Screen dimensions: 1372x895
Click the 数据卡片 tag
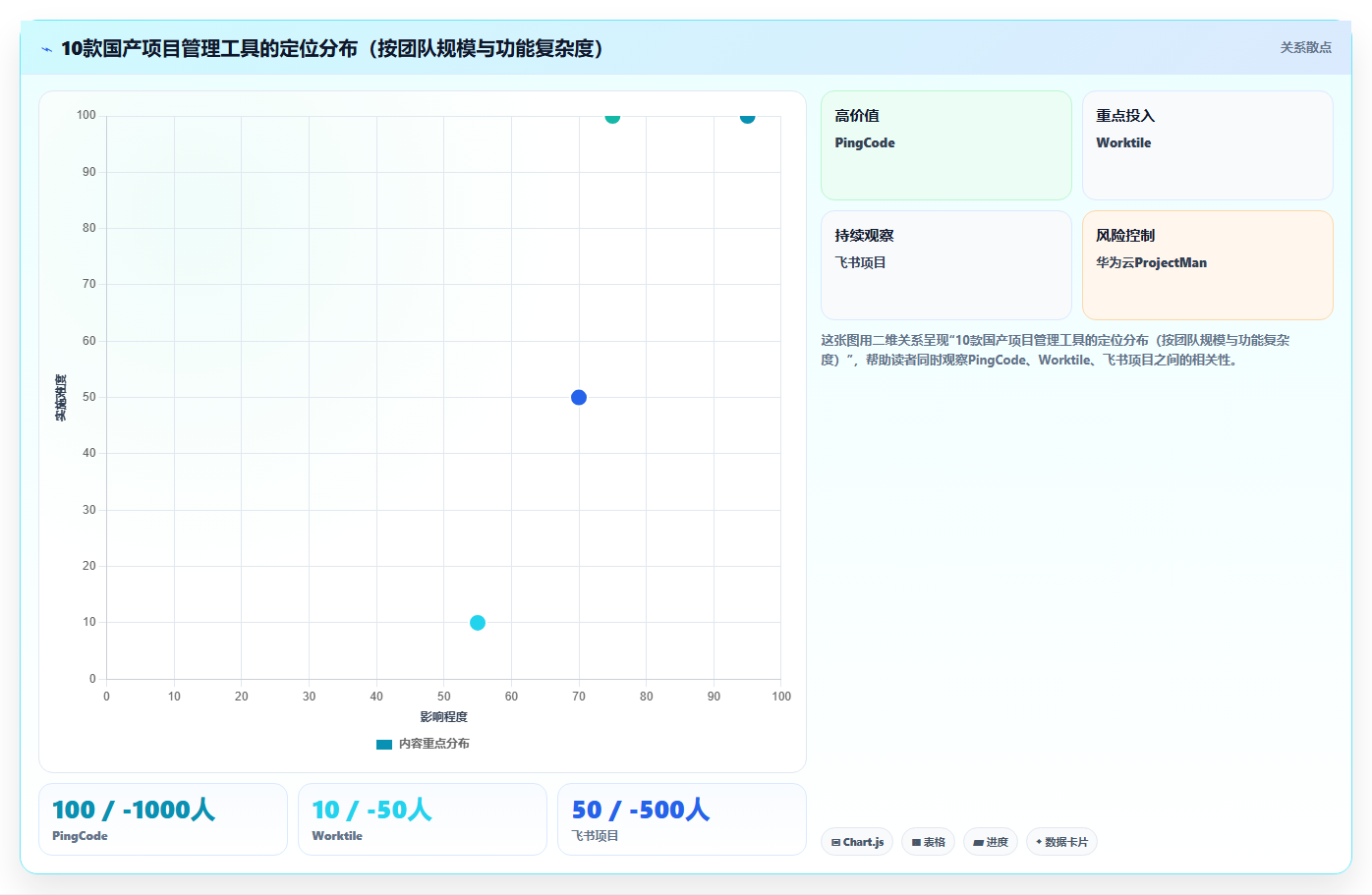tap(1061, 842)
